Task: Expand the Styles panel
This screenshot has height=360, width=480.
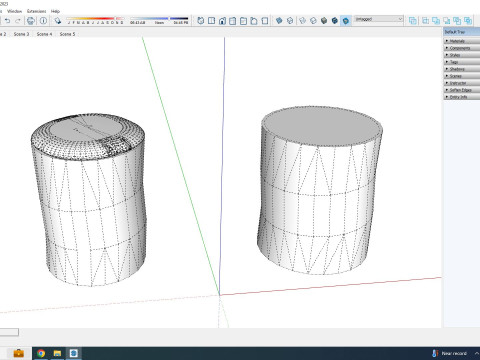Action: click(x=462, y=55)
